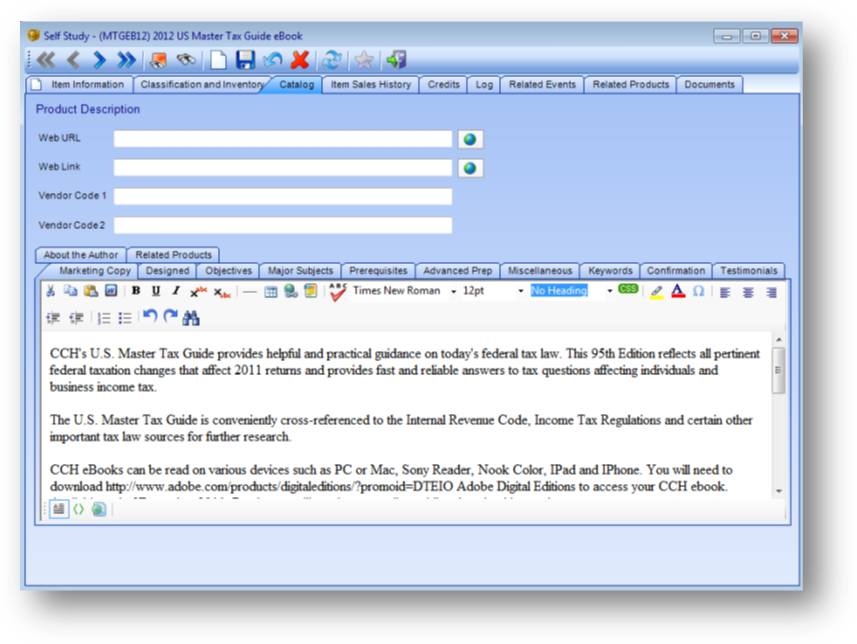857x644 pixels.
Task: Toggle subscript formatting
Action: 222,292
